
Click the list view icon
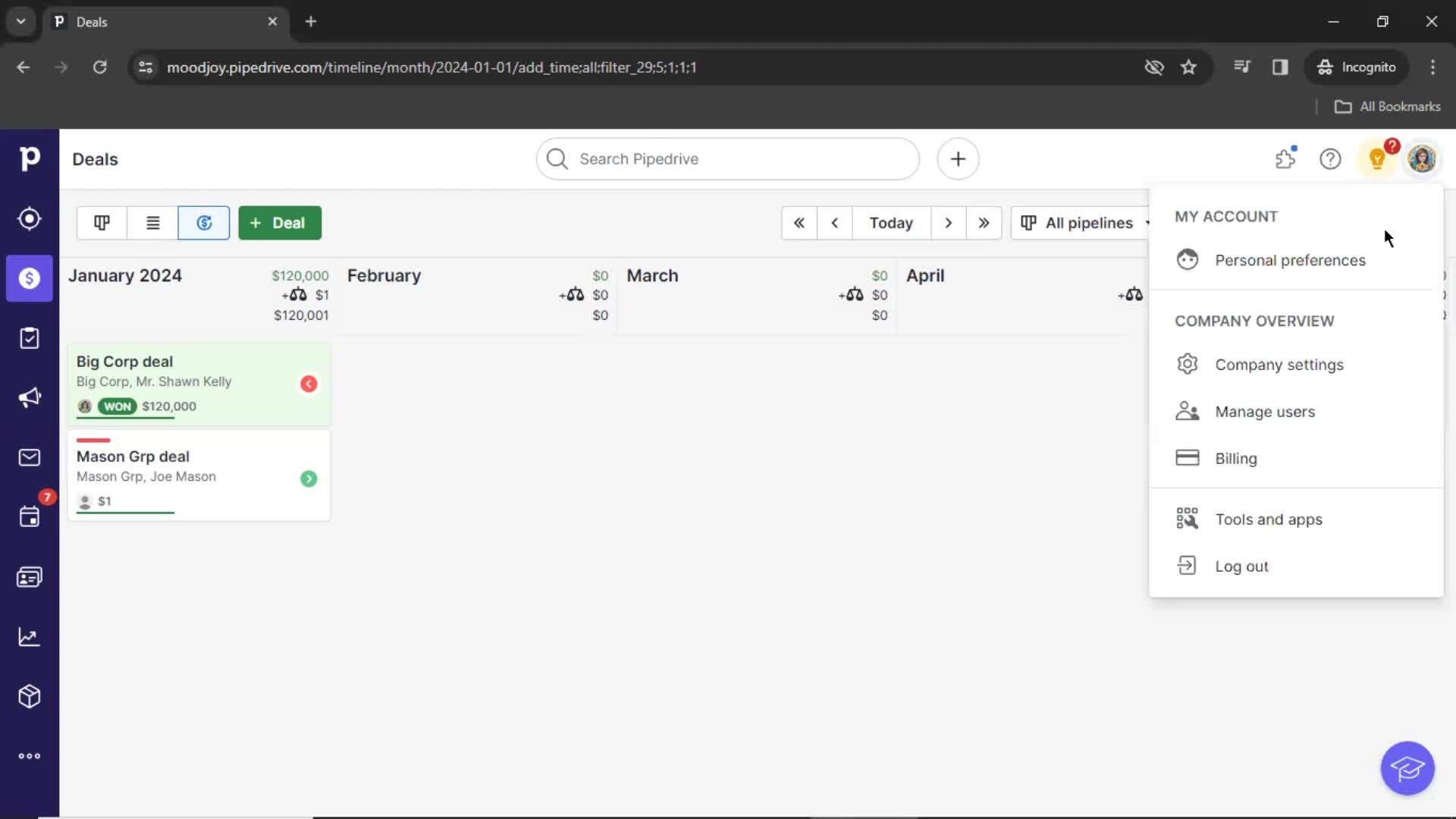coord(153,222)
